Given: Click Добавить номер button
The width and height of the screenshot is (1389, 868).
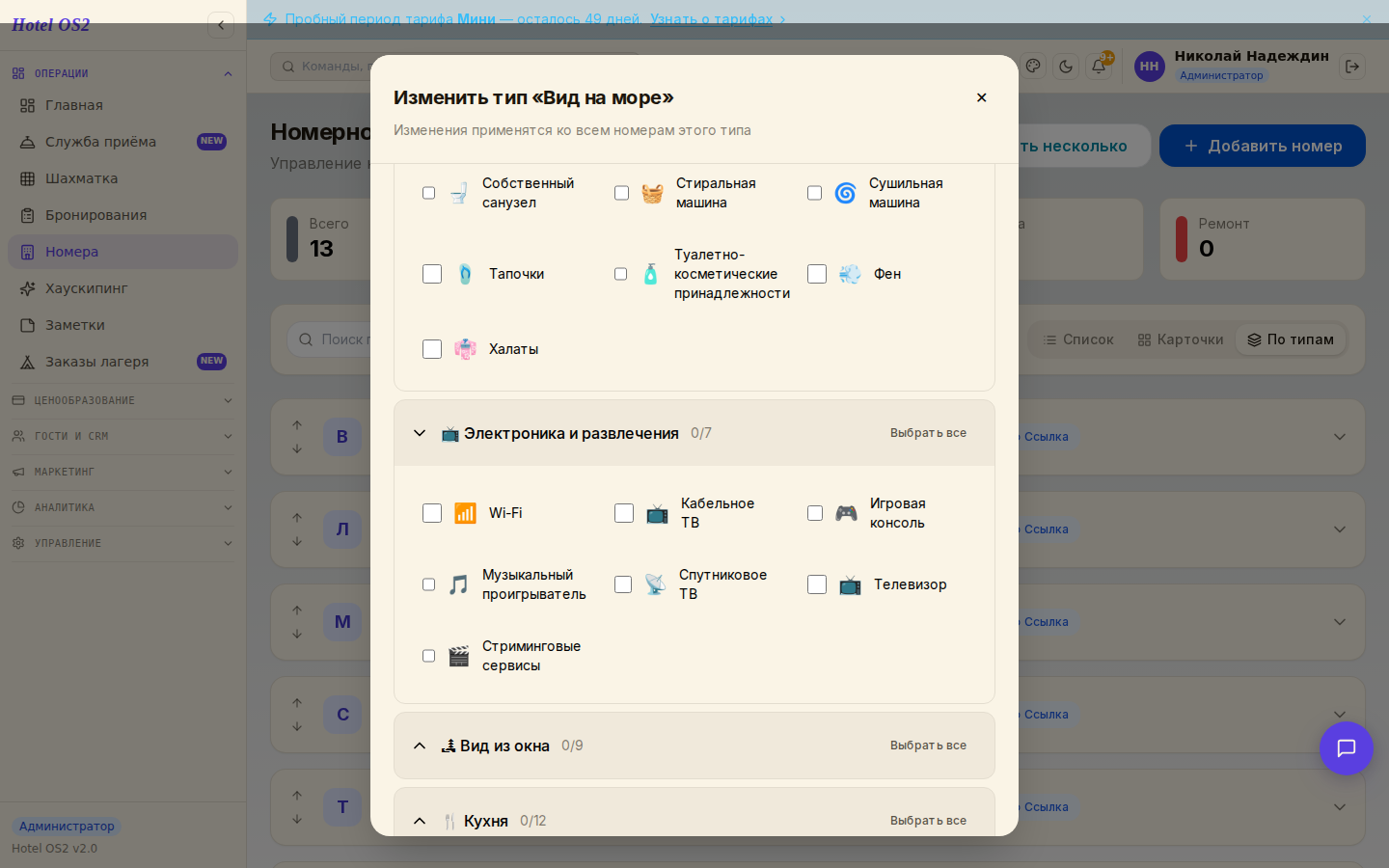Looking at the screenshot, I should (x=1263, y=146).
